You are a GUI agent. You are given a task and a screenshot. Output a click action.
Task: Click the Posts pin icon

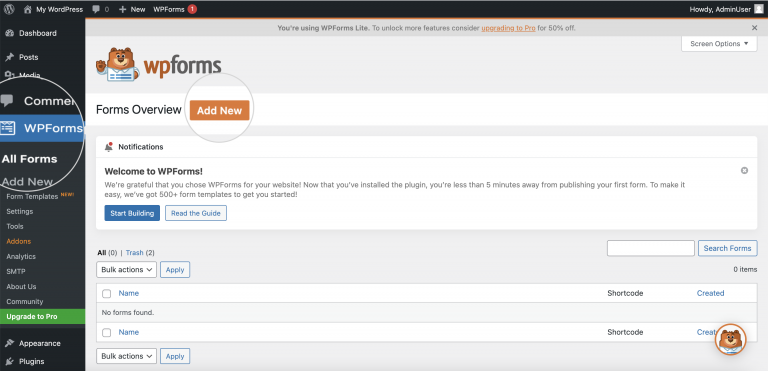(x=9, y=57)
